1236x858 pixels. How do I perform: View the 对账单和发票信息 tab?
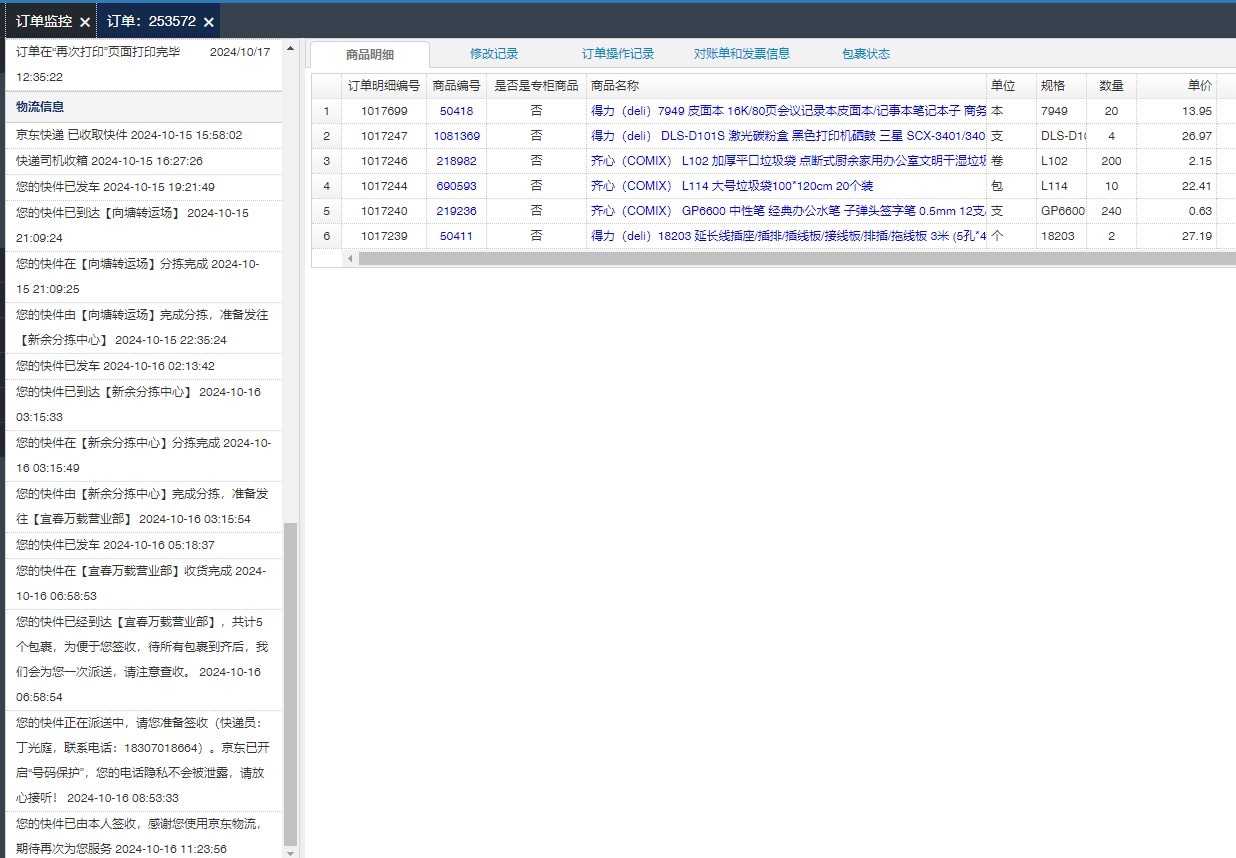point(742,54)
